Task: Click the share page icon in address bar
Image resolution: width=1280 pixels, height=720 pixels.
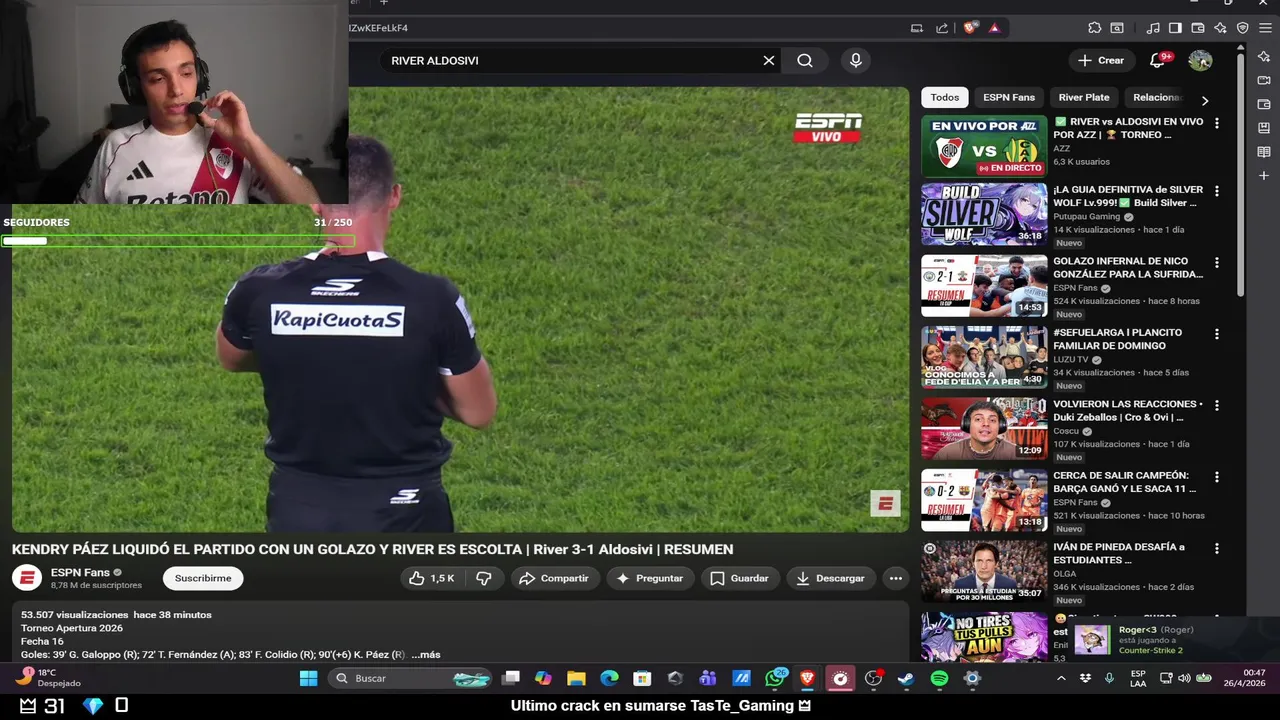Action: point(942,28)
